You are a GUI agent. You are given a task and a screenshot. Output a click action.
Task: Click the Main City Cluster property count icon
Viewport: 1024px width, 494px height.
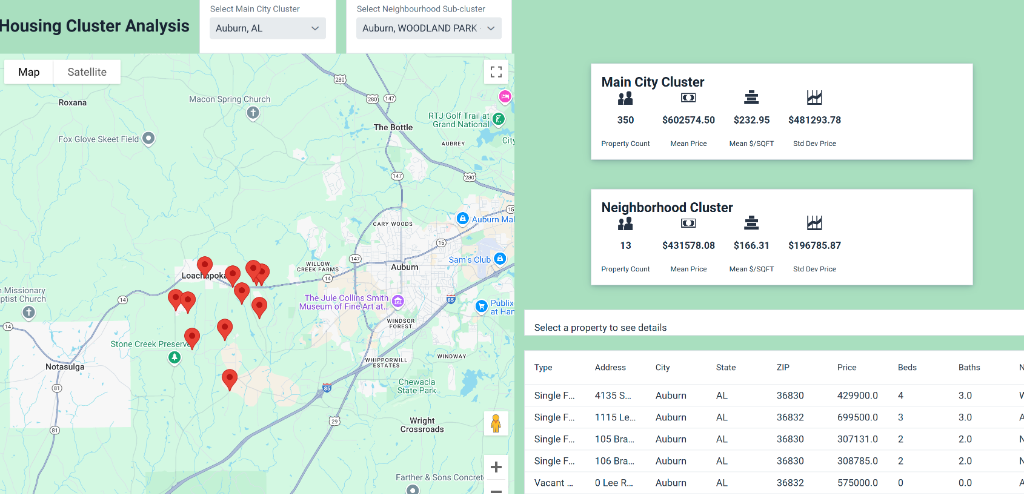pyautogui.click(x=625, y=98)
